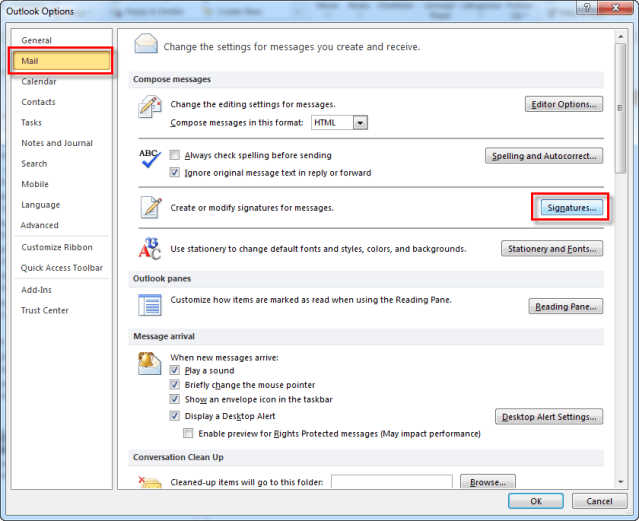The image size is (639, 521).
Task: Uncheck Ignore original message text option
Action: click(175, 173)
